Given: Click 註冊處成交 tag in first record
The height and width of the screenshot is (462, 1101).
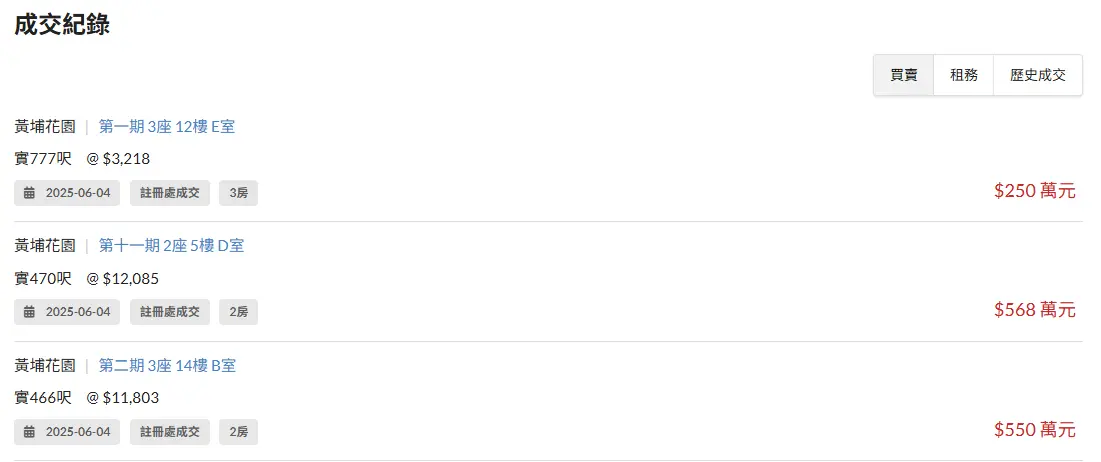Looking at the screenshot, I should tap(170, 193).
